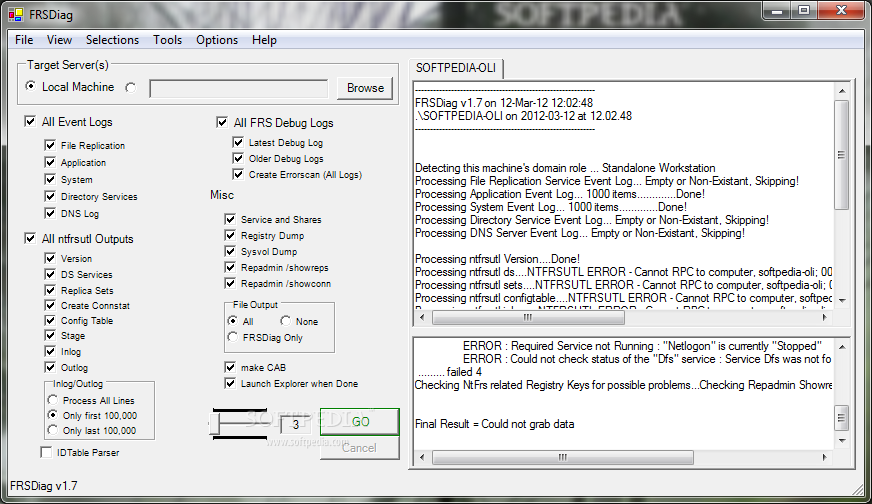Image resolution: width=872 pixels, height=504 pixels.
Task: Toggle the Outlog checkbox
Action: [x=50, y=367]
